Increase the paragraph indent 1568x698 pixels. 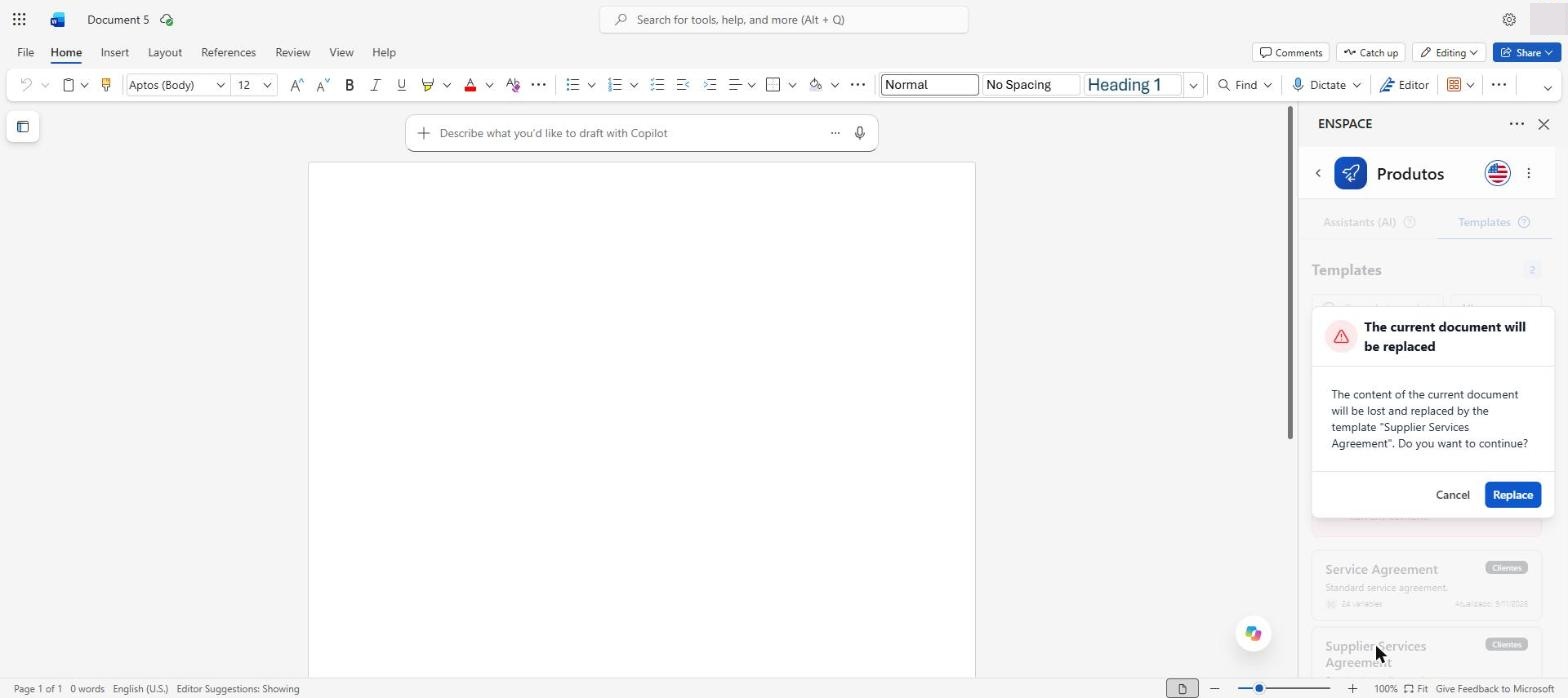(710, 85)
